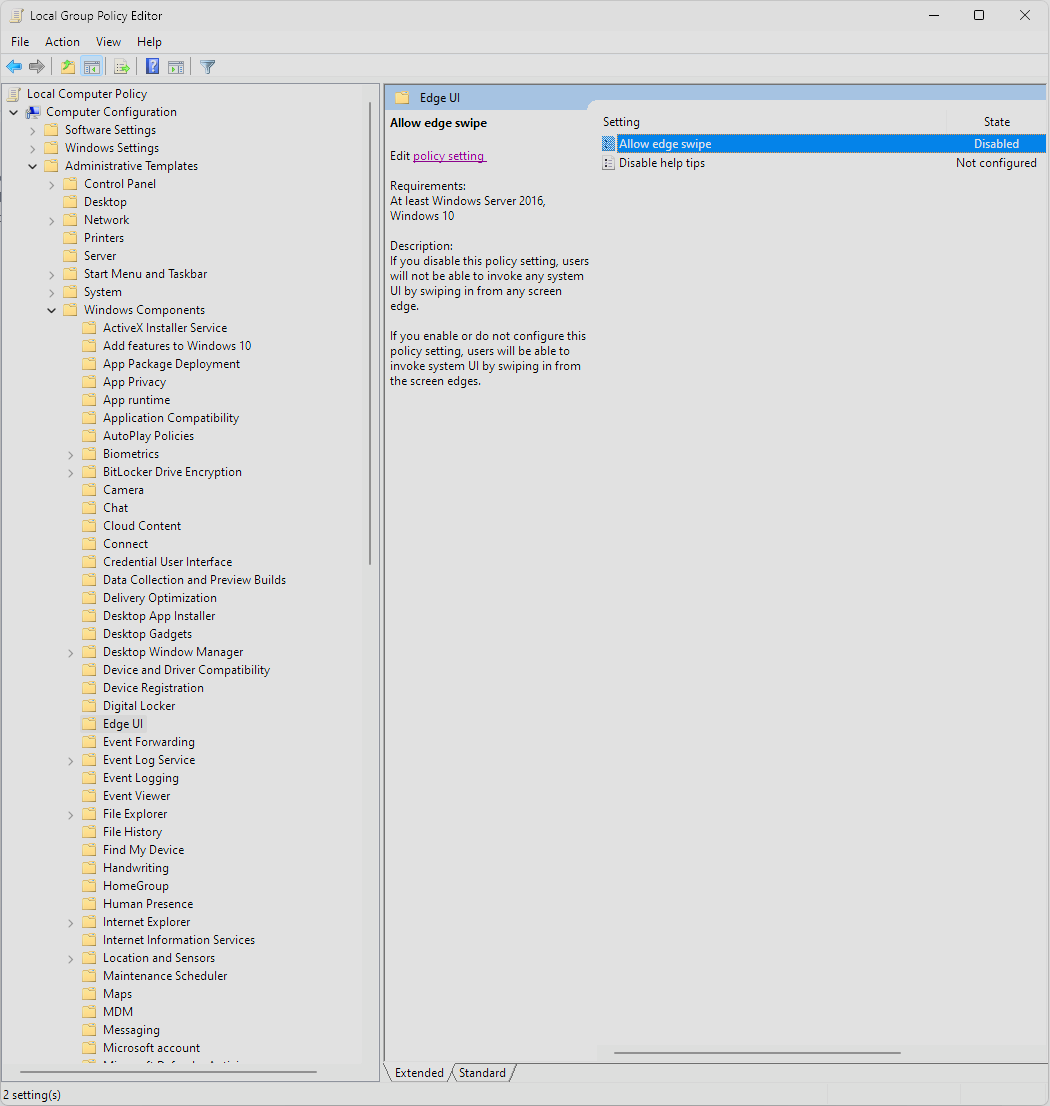The height and width of the screenshot is (1106, 1050).
Task: Click the Export List toolbar icon
Action: 122,67
